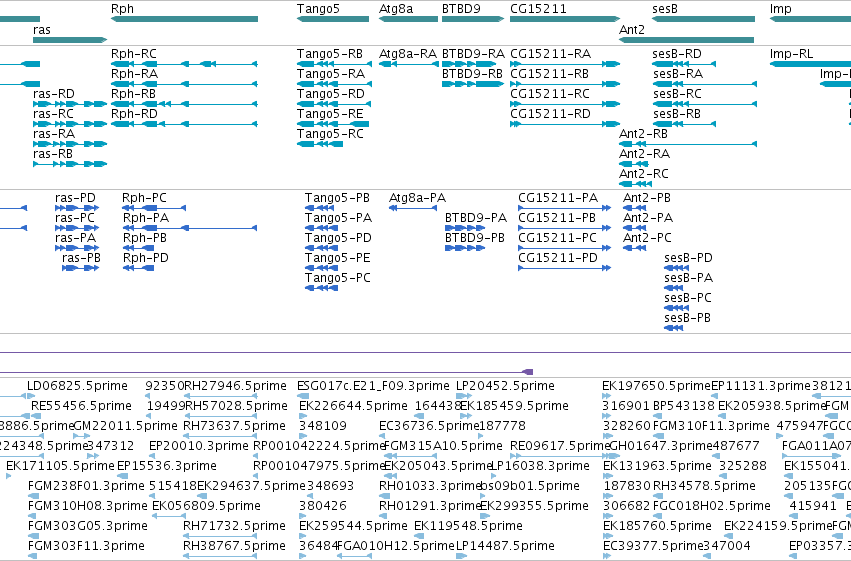Select transcript Ant2-RC
This screenshot has width=851, height=561.
(x=636, y=184)
